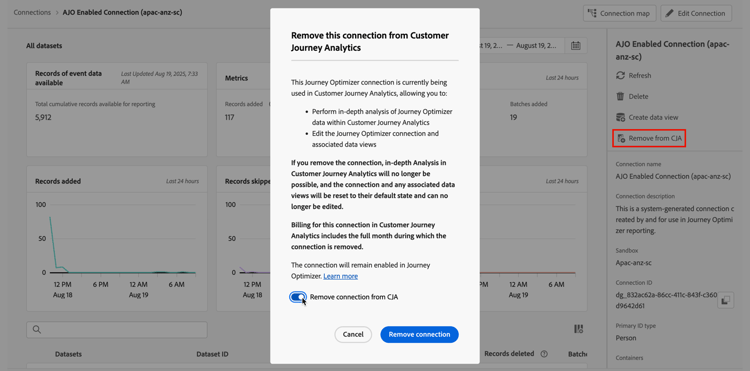Copy the Connection ID with copy icon
750x371 pixels.
click(x=725, y=300)
